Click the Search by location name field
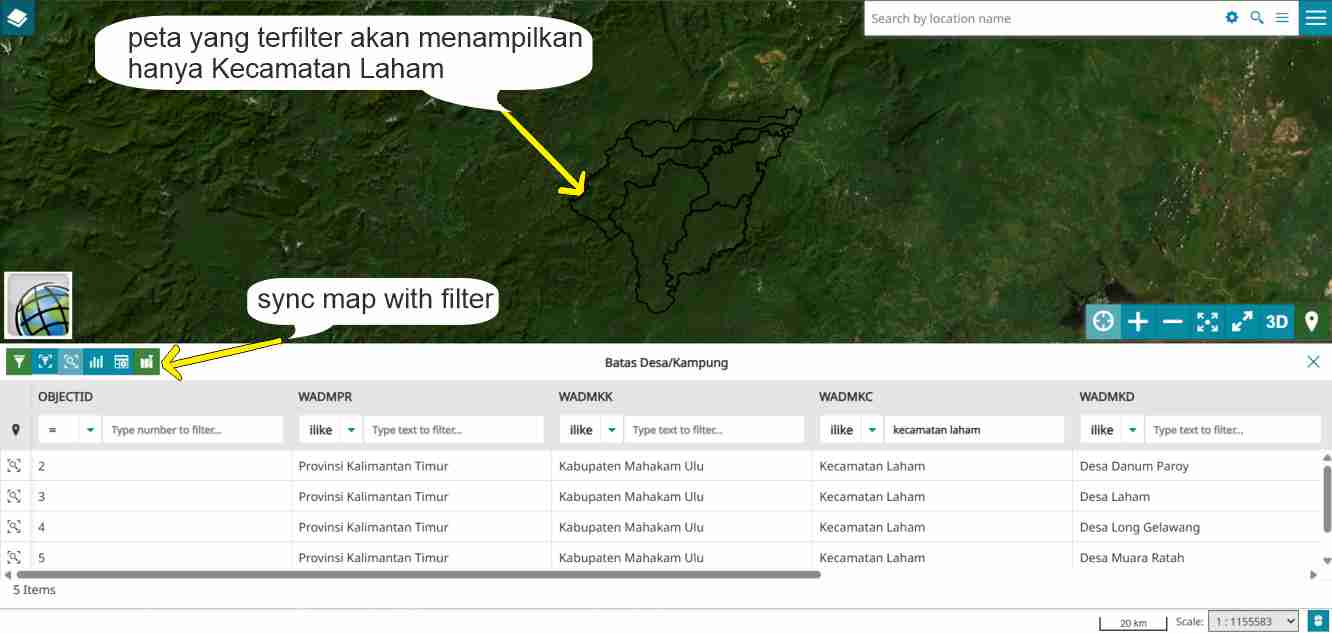 (1040, 18)
